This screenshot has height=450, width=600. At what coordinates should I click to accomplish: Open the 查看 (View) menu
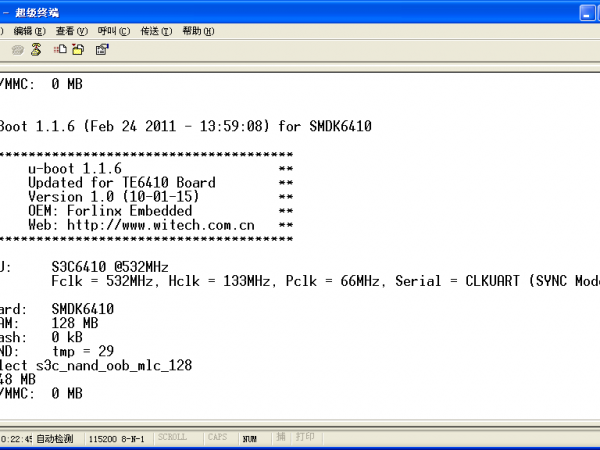[x=71, y=31]
